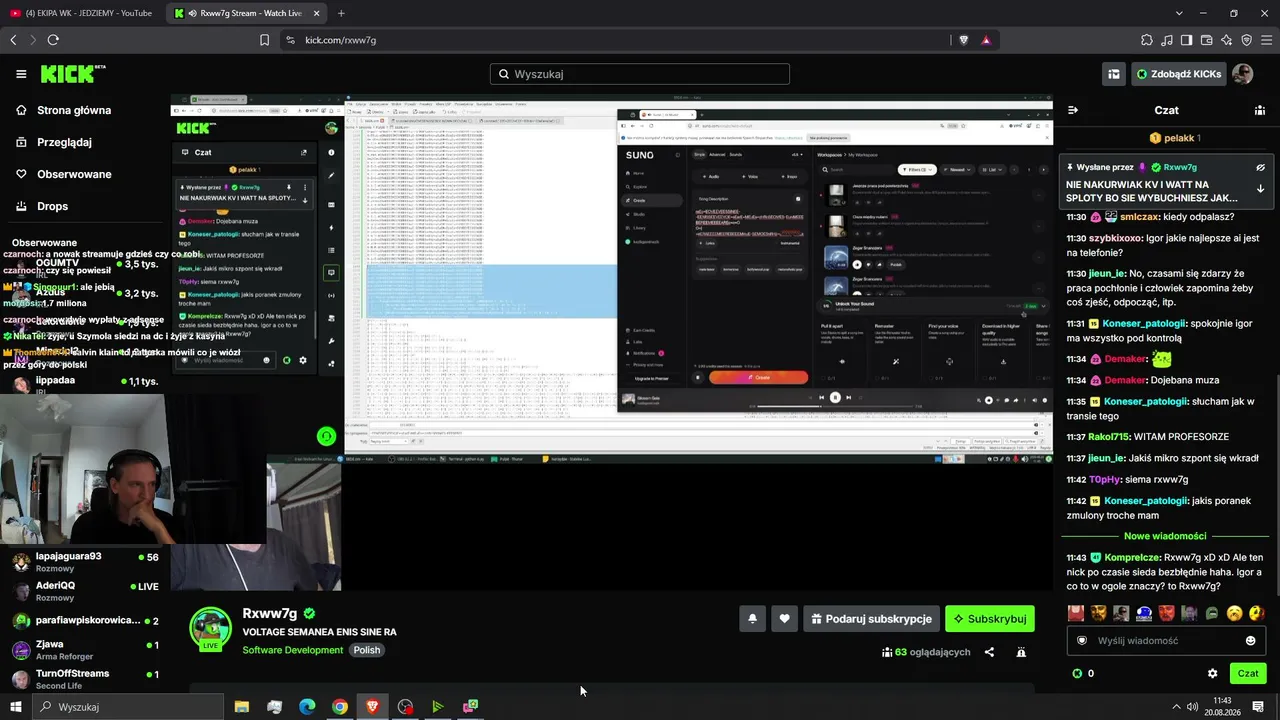Open the Software Development category link
Viewport: 1280px width, 720px height.
[x=293, y=650]
